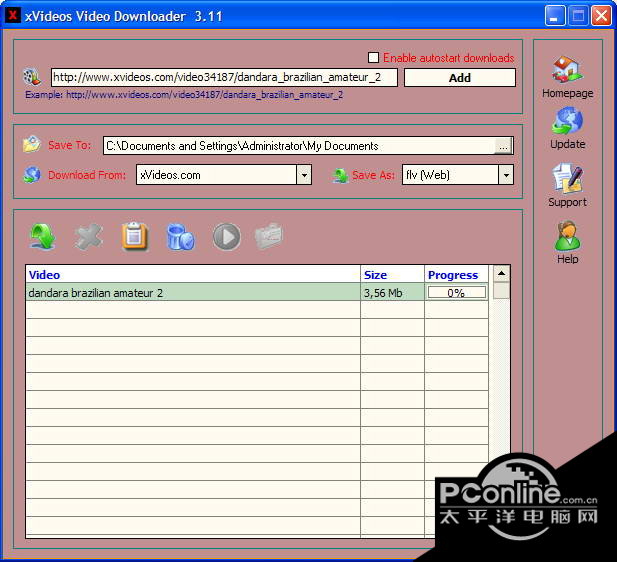Click the clipboard paste toolbar icon
The height and width of the screenshot is (562, 617).
click(135, 237)
